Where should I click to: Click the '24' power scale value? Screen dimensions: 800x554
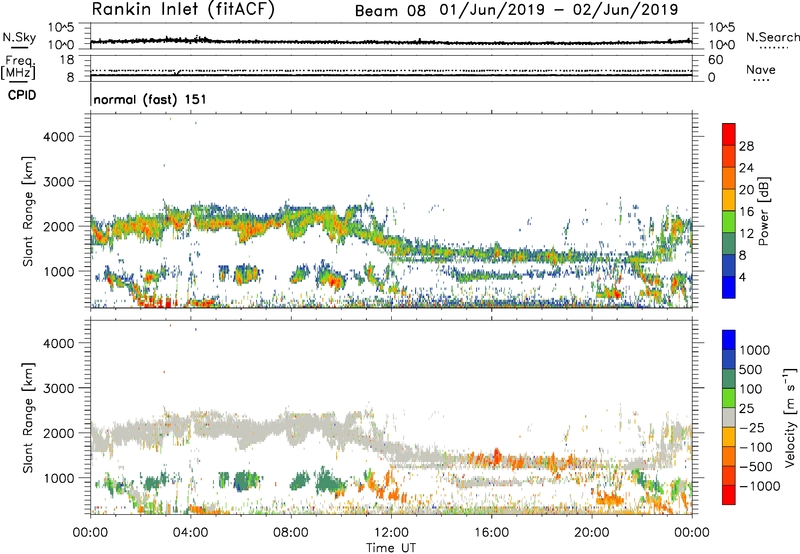[x=746, y=168]
